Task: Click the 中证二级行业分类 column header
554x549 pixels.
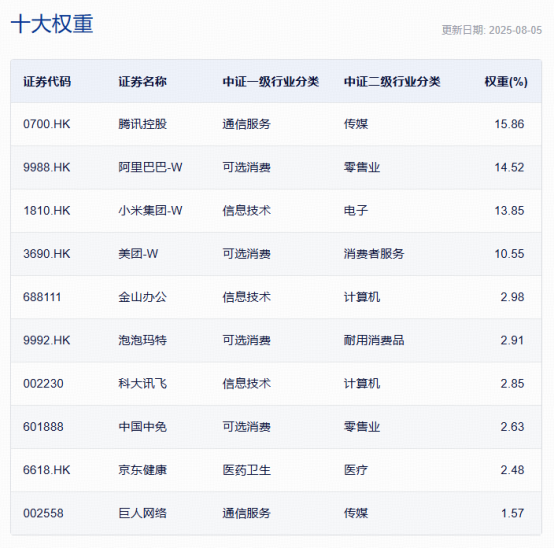Action: (x=392, y=82)
